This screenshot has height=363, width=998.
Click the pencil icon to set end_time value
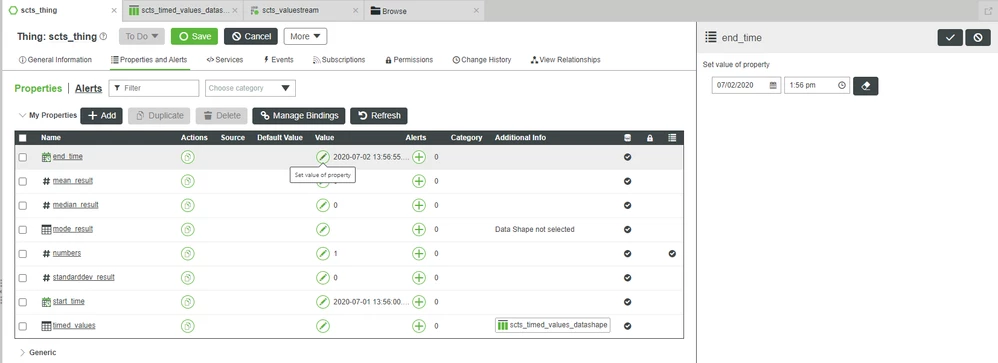coord(323,157)
